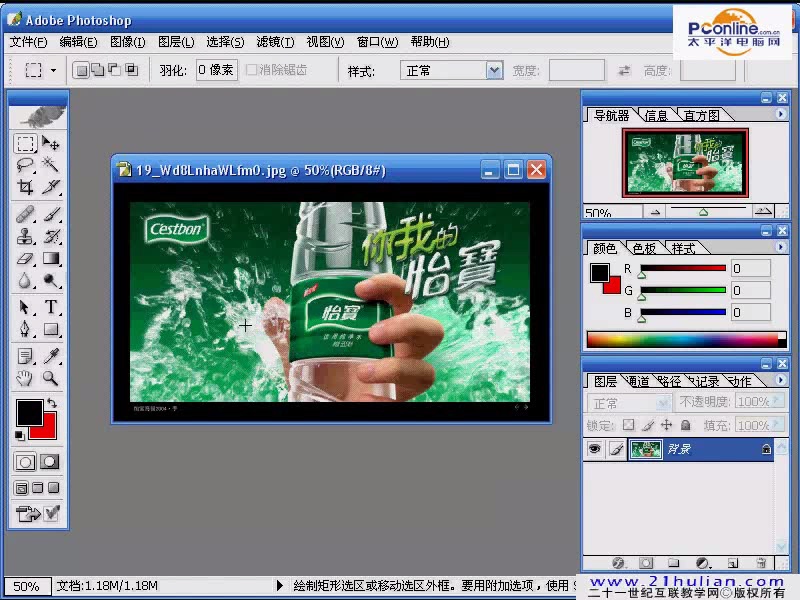
Task: Select the Type tool
Action: pyautogui.click(x=51, y=307)
